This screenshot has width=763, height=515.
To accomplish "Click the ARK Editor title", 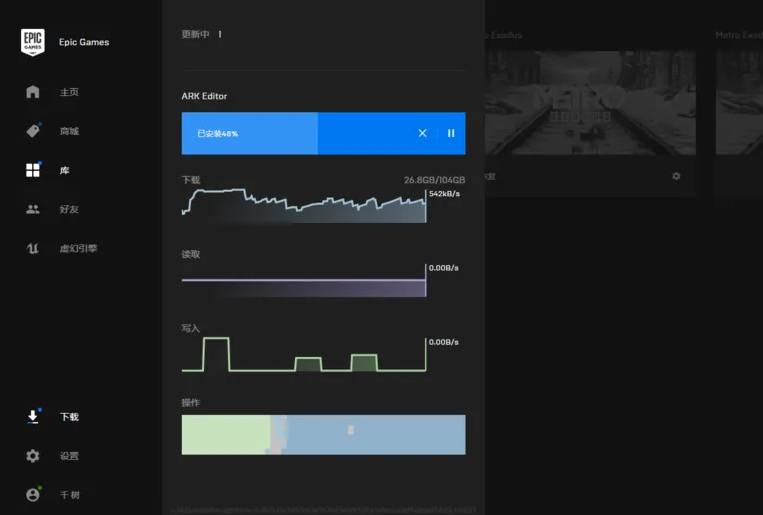I will (204, 96).
